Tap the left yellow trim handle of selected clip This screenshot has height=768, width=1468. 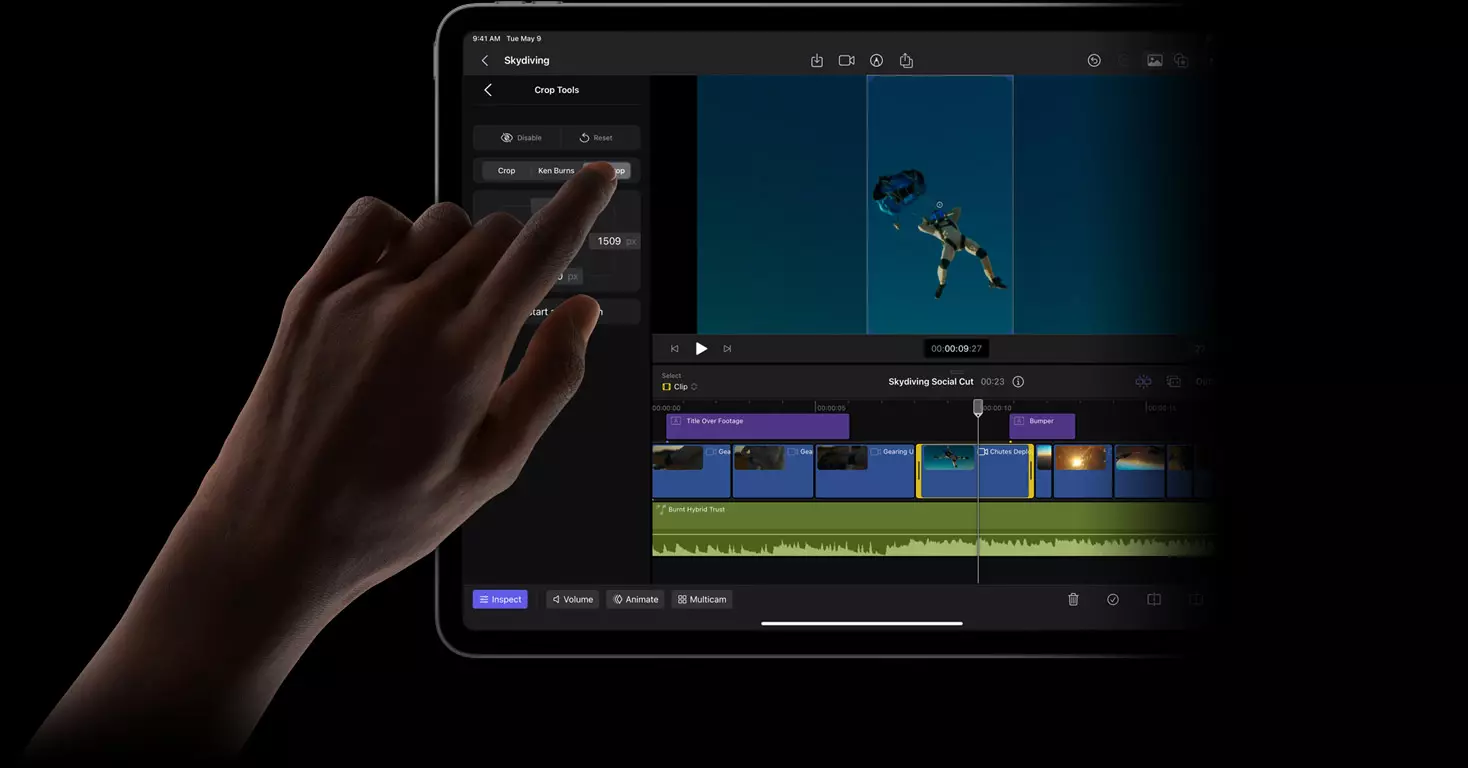click(919, 471)
